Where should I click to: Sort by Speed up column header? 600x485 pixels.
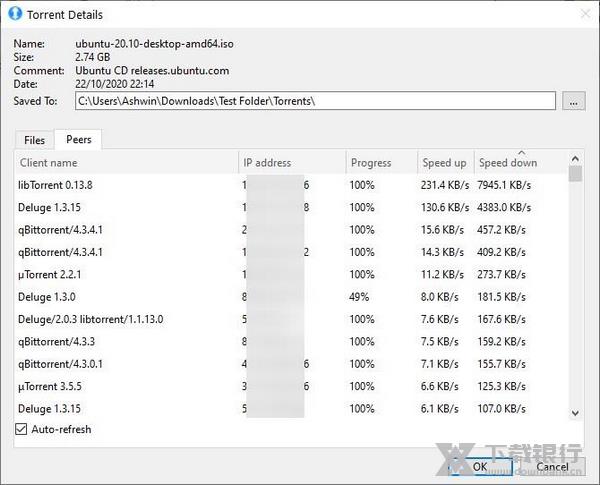click(x=444, y=163)
